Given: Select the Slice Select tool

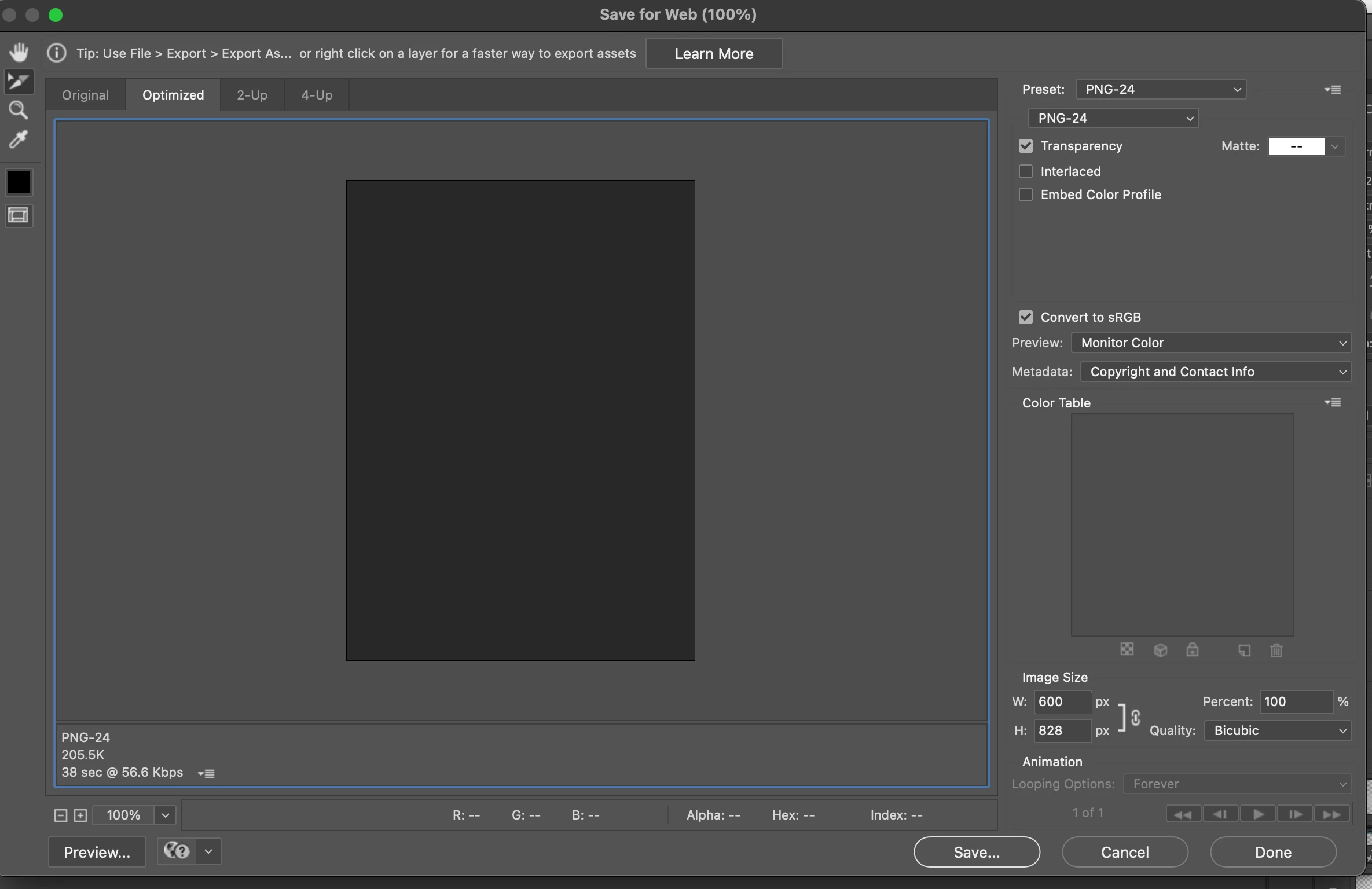Looking at the screenshot, I should pos(19,82).
